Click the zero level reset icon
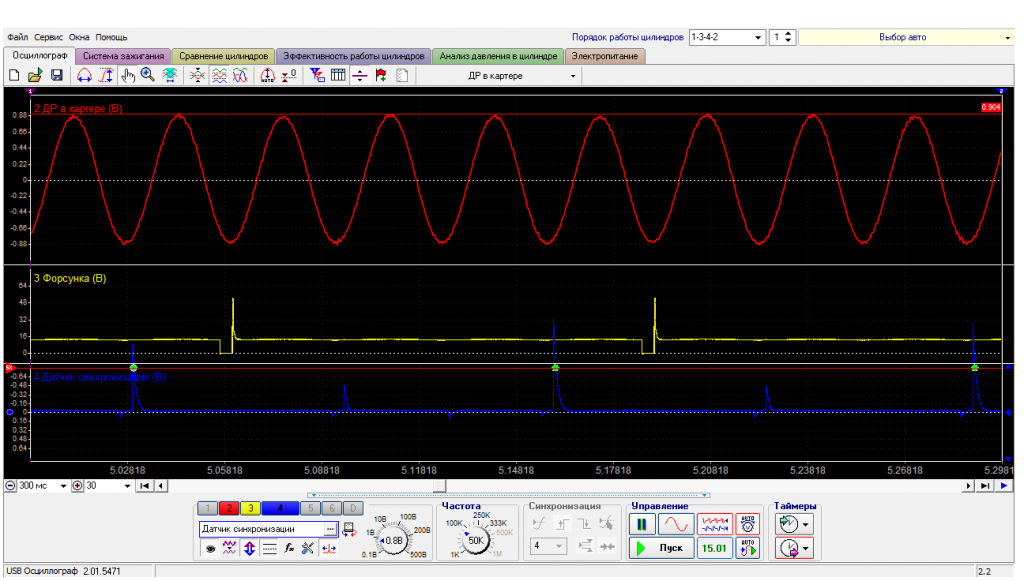 tap(289, 76)
